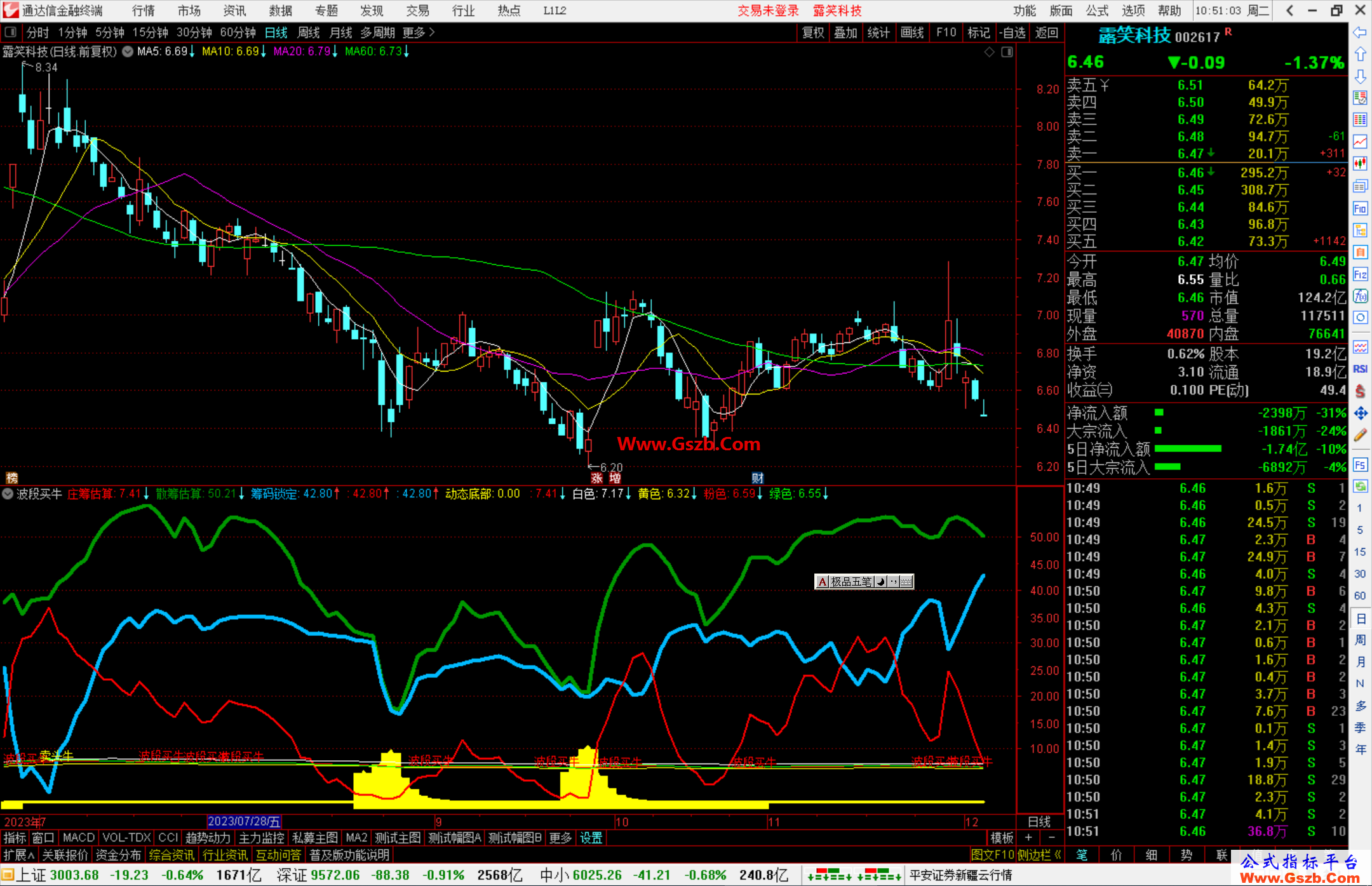Click the circle-shape icon in right sidebar
This screenshot has width=1372, height=886.
[x=1360, y=318]
